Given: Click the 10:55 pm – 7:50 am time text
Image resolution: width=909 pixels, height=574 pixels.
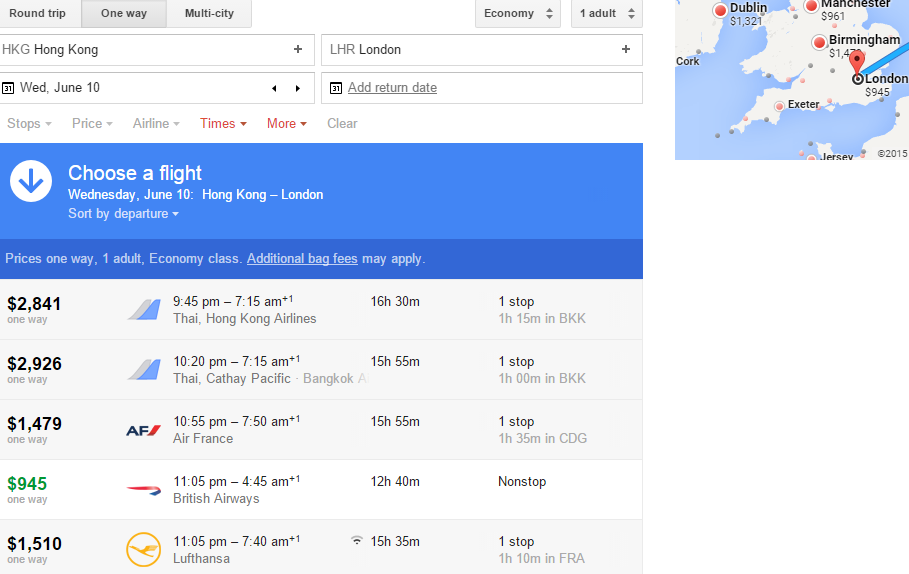Looking at the screenshot, I should [237, 422].
